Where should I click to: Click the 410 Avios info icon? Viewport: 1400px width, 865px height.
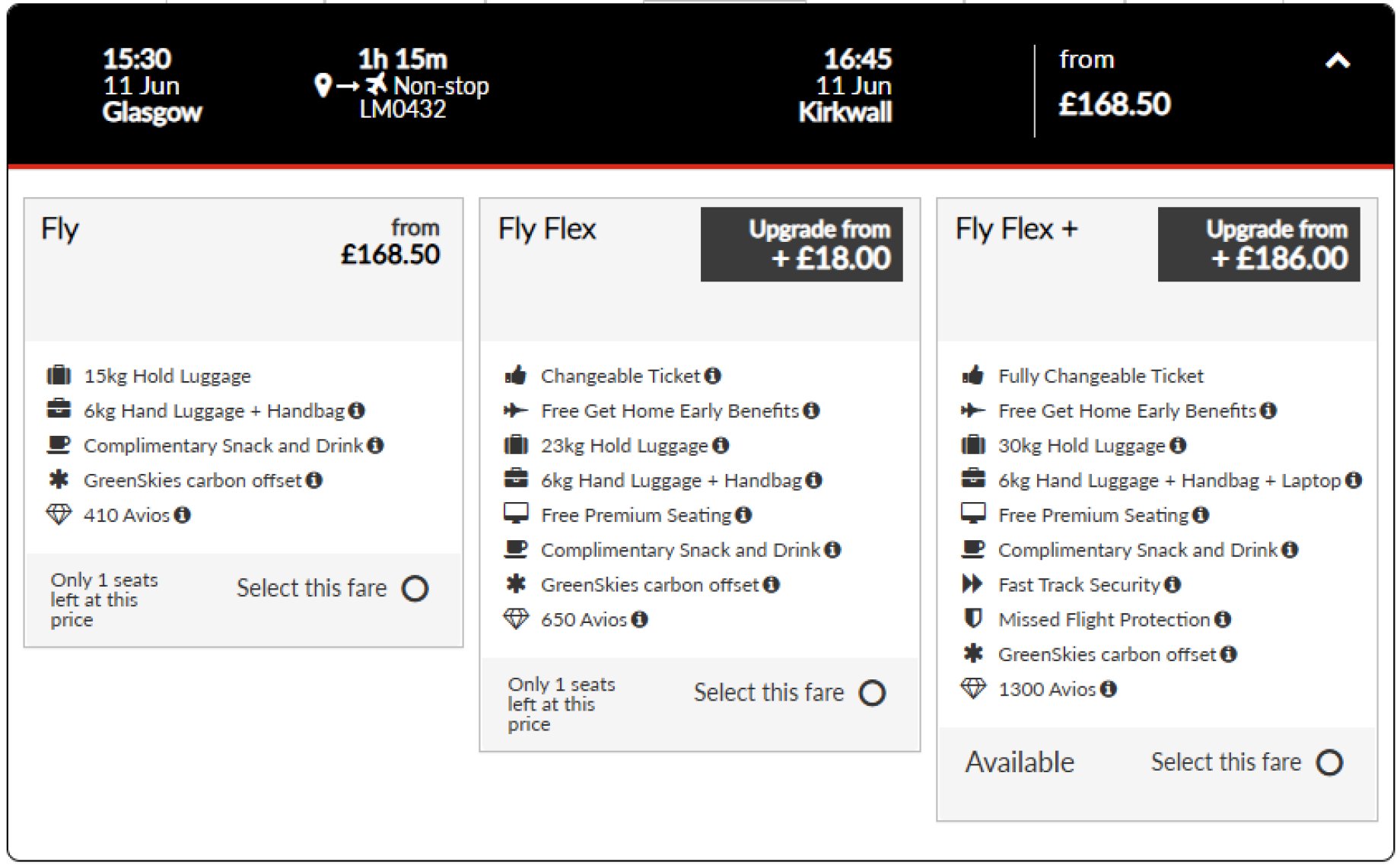(183, 515)
